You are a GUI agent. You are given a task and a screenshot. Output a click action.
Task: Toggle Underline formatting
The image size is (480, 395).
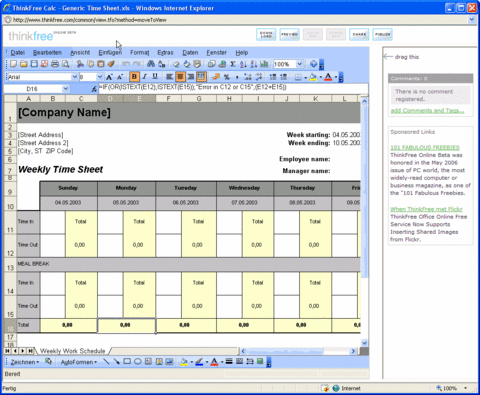coord(155,77)
